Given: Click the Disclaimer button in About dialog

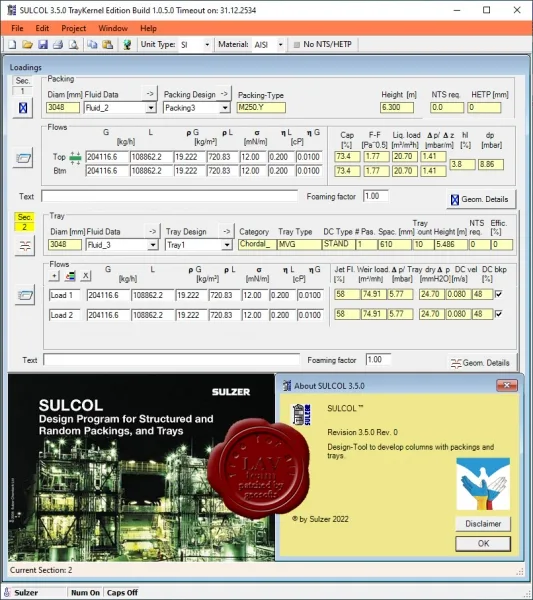Looking at the screenshot, I should (483, 523).
